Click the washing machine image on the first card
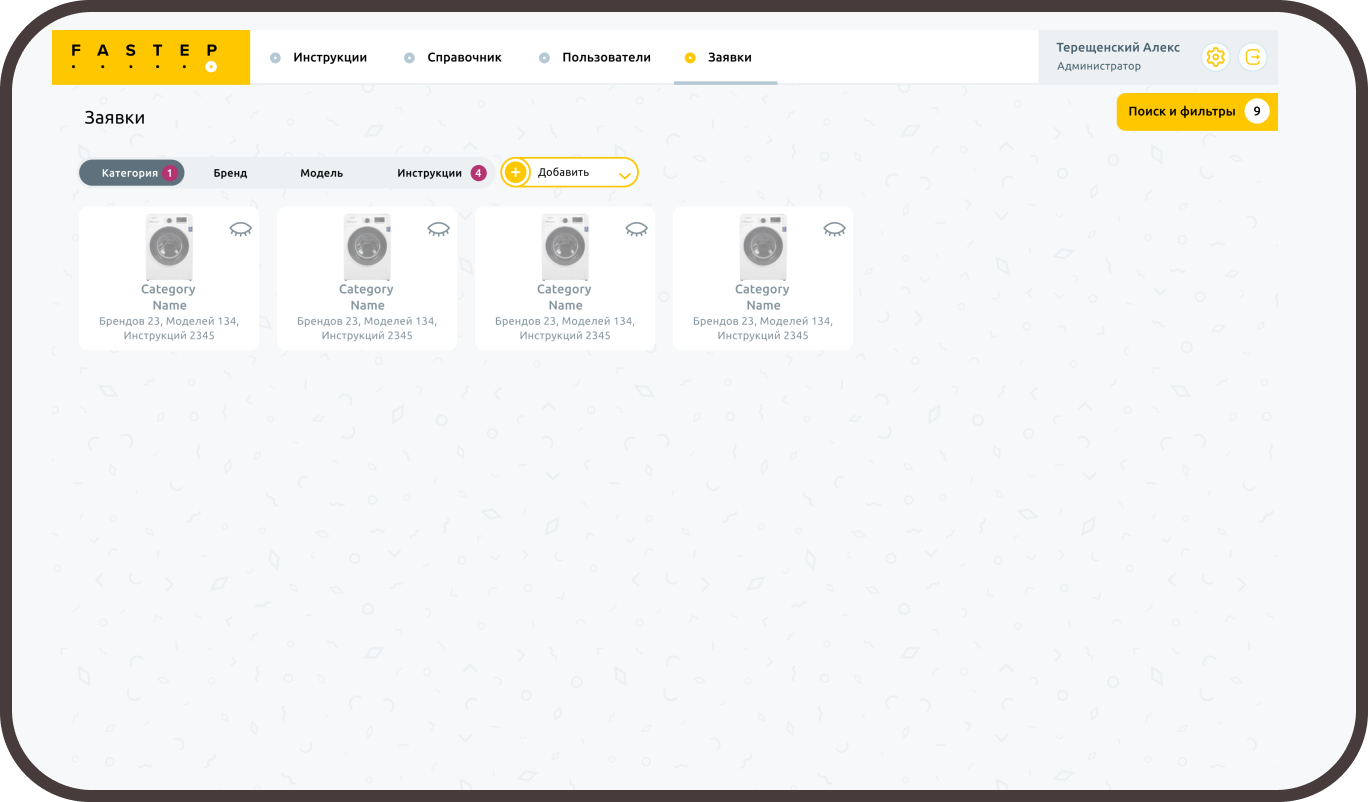Viewport: 1368px width, 802px height. 169,246
